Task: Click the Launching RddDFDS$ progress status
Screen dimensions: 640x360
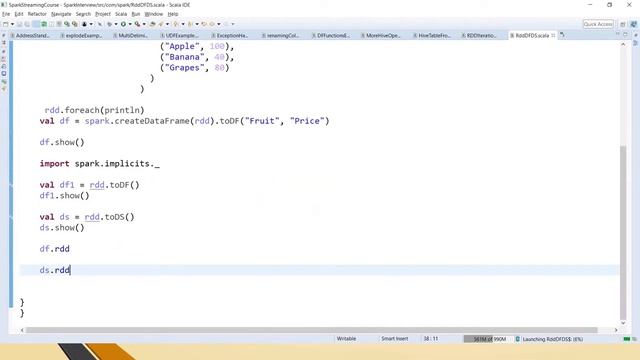Action: tap(553, 339)
